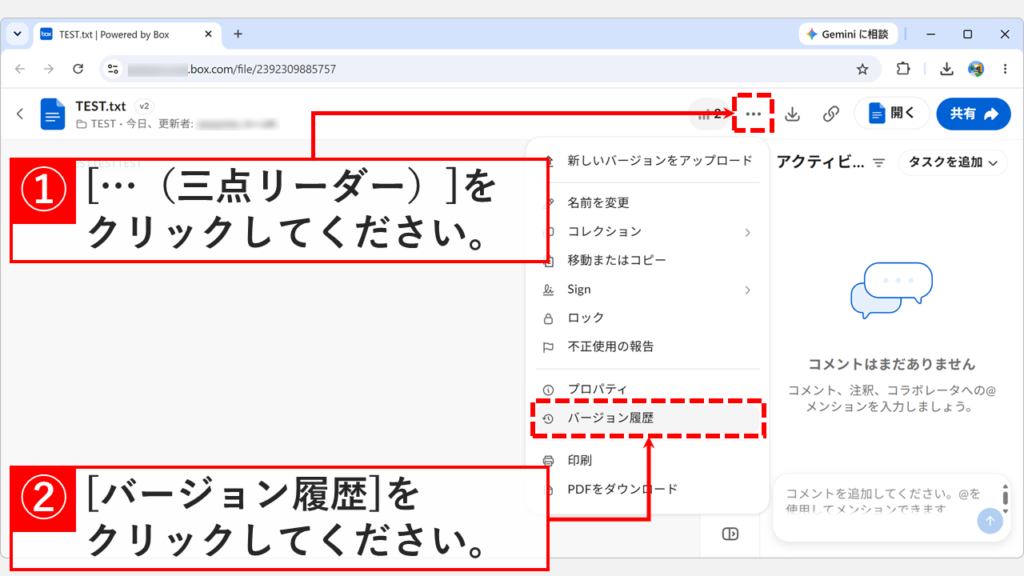Open the タスクを追加 dropdown

pos(953,162)
